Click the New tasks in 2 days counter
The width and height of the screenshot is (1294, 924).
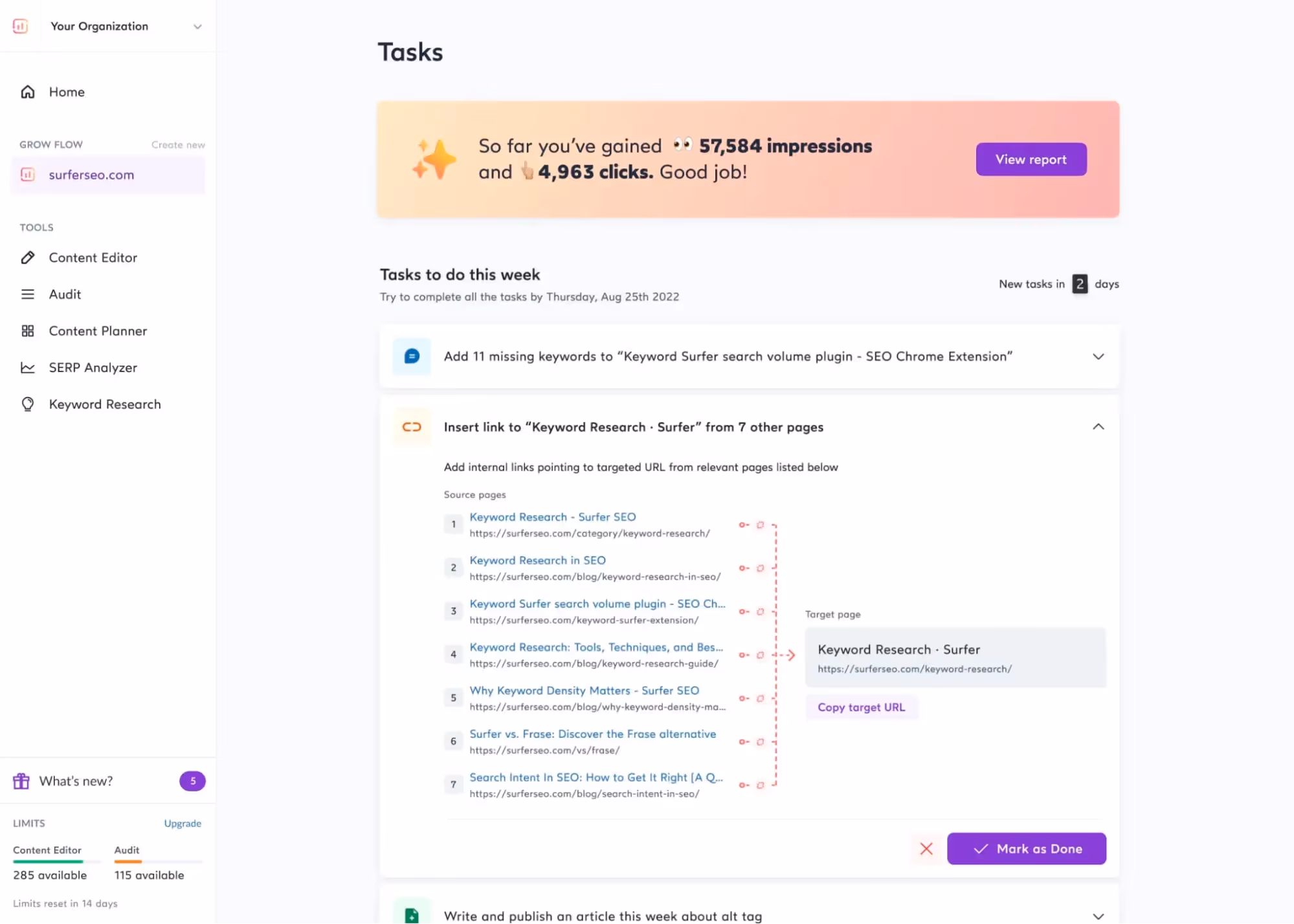click(1059, 284)
